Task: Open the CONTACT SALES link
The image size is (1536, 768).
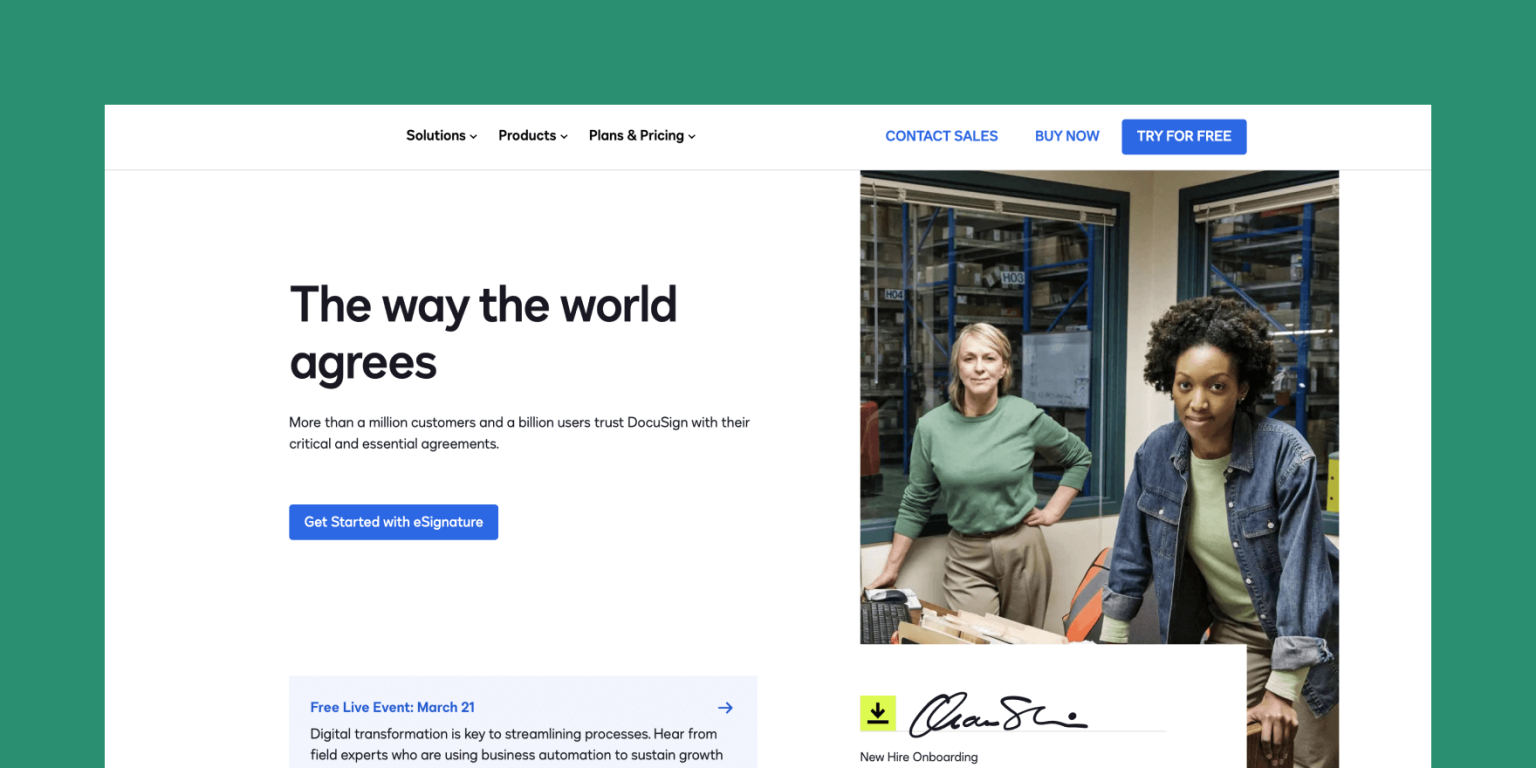Action: [941, 136]
